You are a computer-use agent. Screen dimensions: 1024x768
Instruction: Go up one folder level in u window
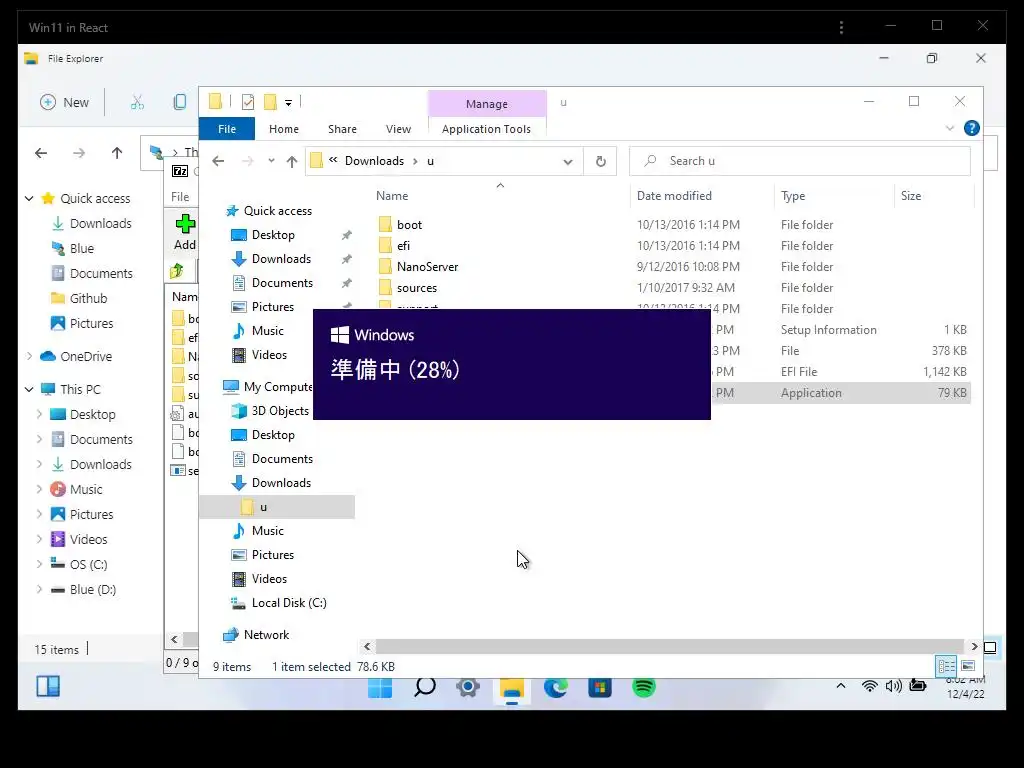coord(292,161)
